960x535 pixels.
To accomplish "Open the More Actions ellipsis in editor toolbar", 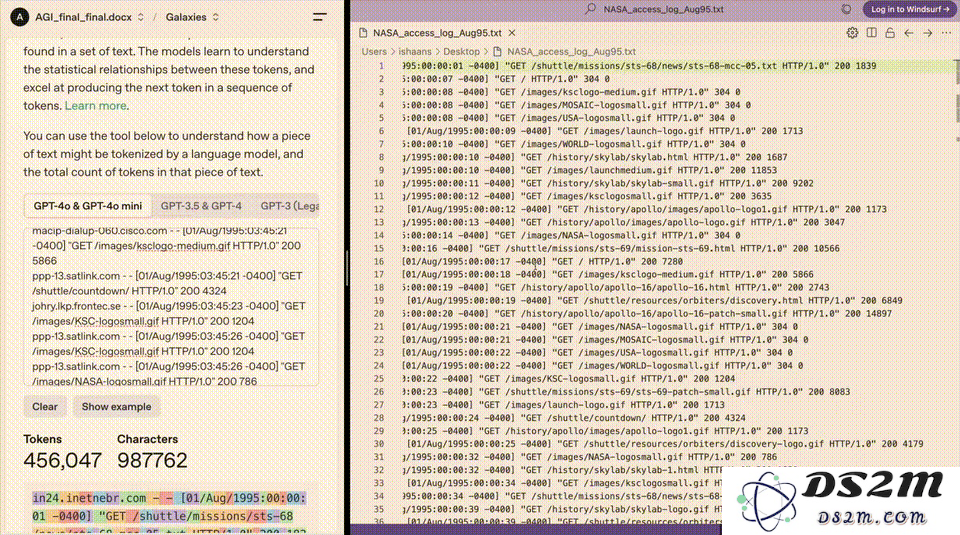I will click(x=947, y=33).
